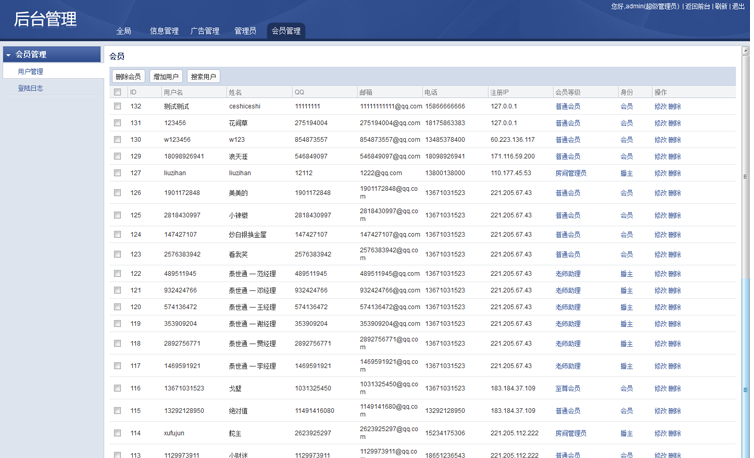
Task: Click 修改 for liuzihan row 127
Action: pos(660,173)
